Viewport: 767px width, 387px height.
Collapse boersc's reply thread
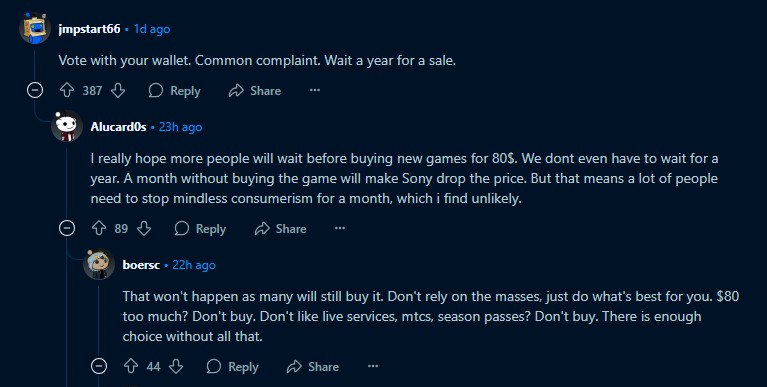click(99, 366)
